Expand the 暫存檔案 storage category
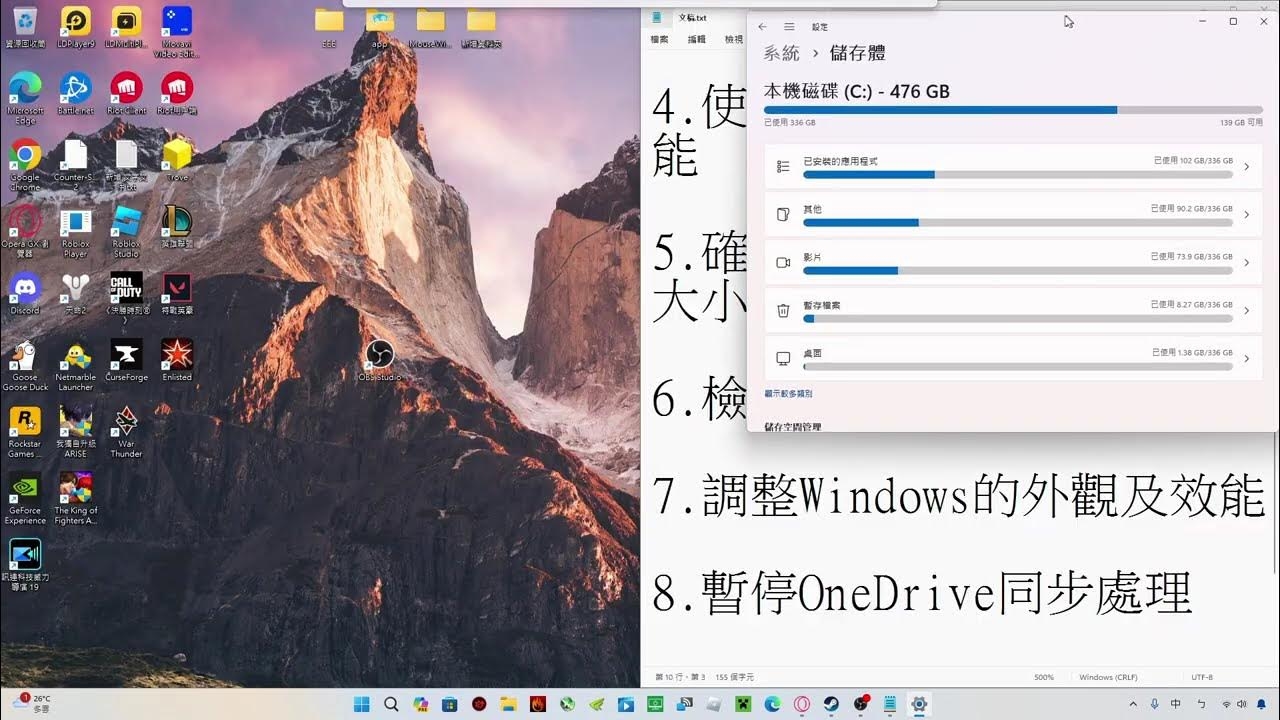 pos(1248,311)
